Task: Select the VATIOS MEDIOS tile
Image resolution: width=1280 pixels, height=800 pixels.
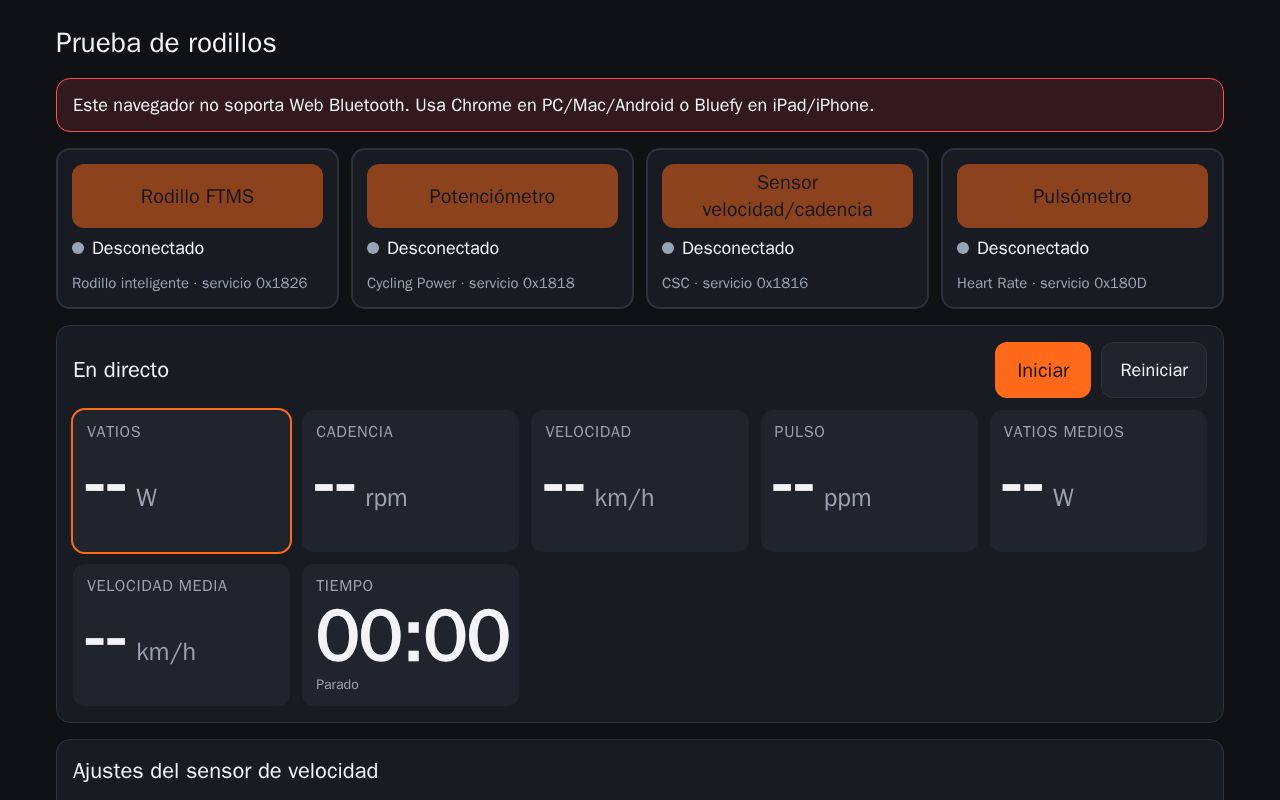Action: click(1098, 481)
